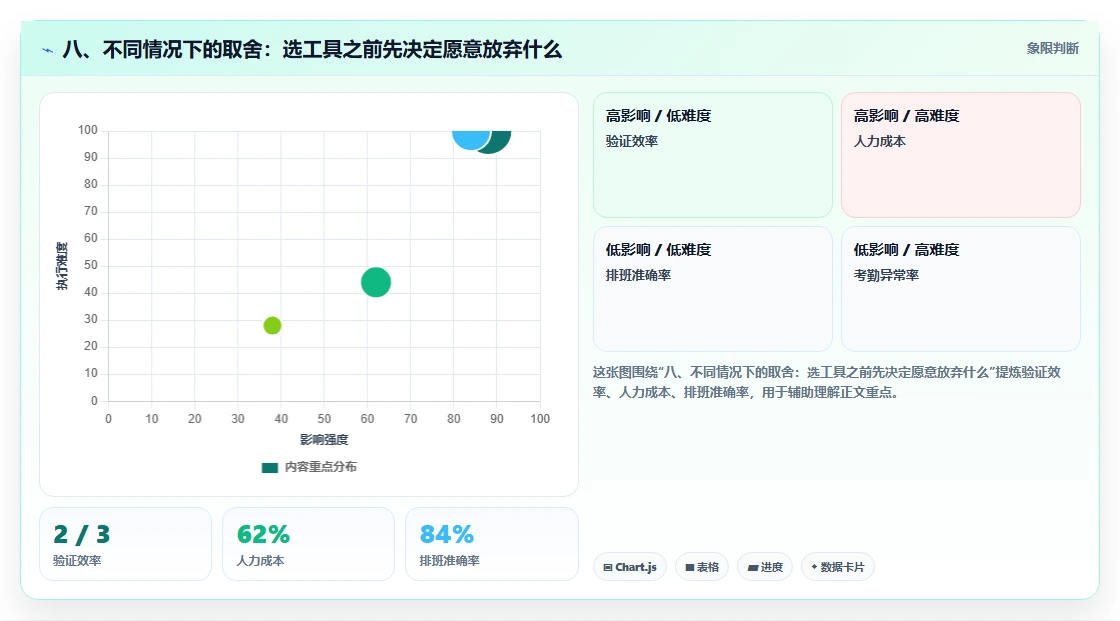The width and height of the screenshot is (1120, 621).
Task: Select the 低影响 / 高难度 quadrant card
Action: (x=961, y=289)
